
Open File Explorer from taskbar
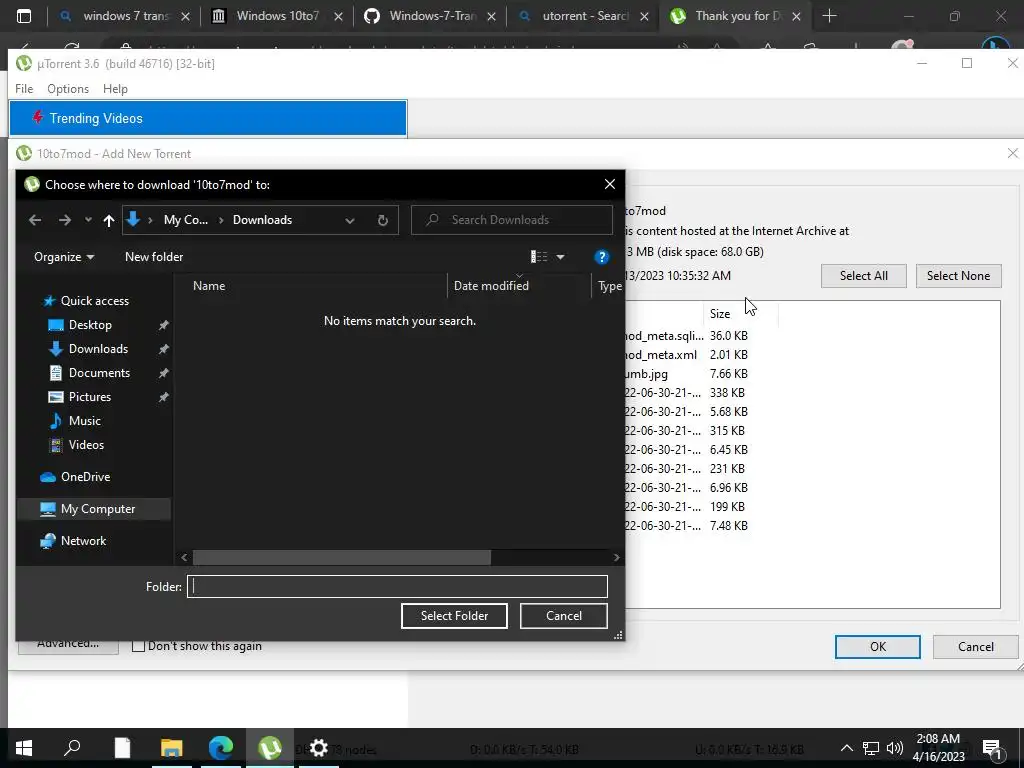coord(172,748)
